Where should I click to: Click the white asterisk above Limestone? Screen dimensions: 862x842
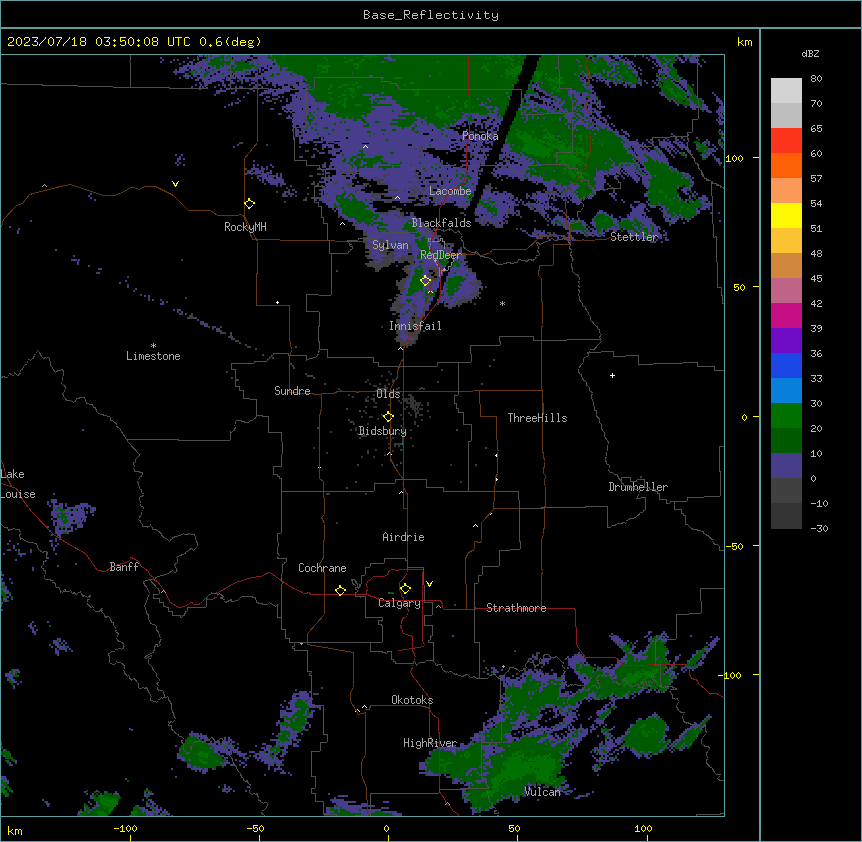153,346
